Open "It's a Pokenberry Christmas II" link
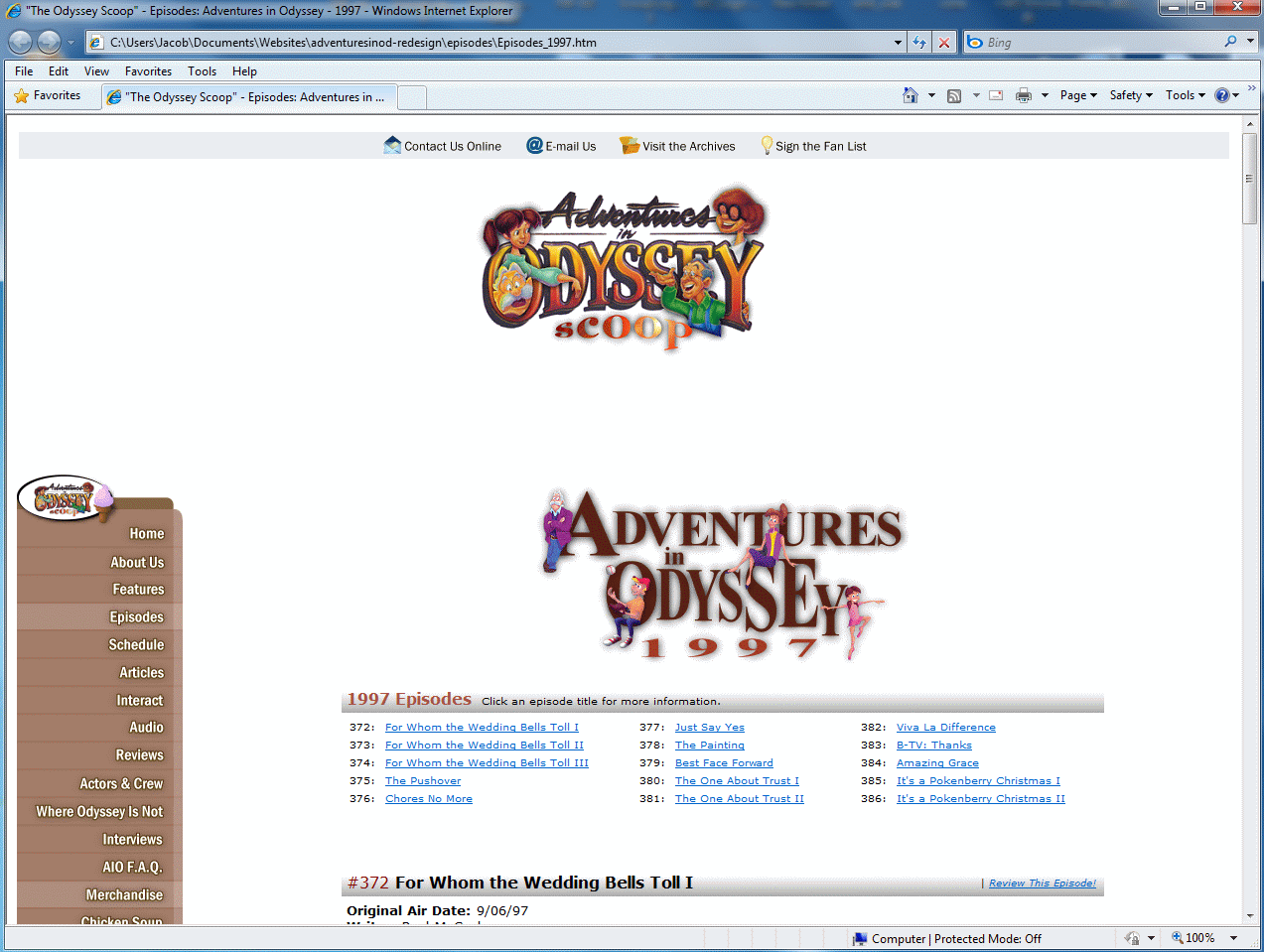 981,799
